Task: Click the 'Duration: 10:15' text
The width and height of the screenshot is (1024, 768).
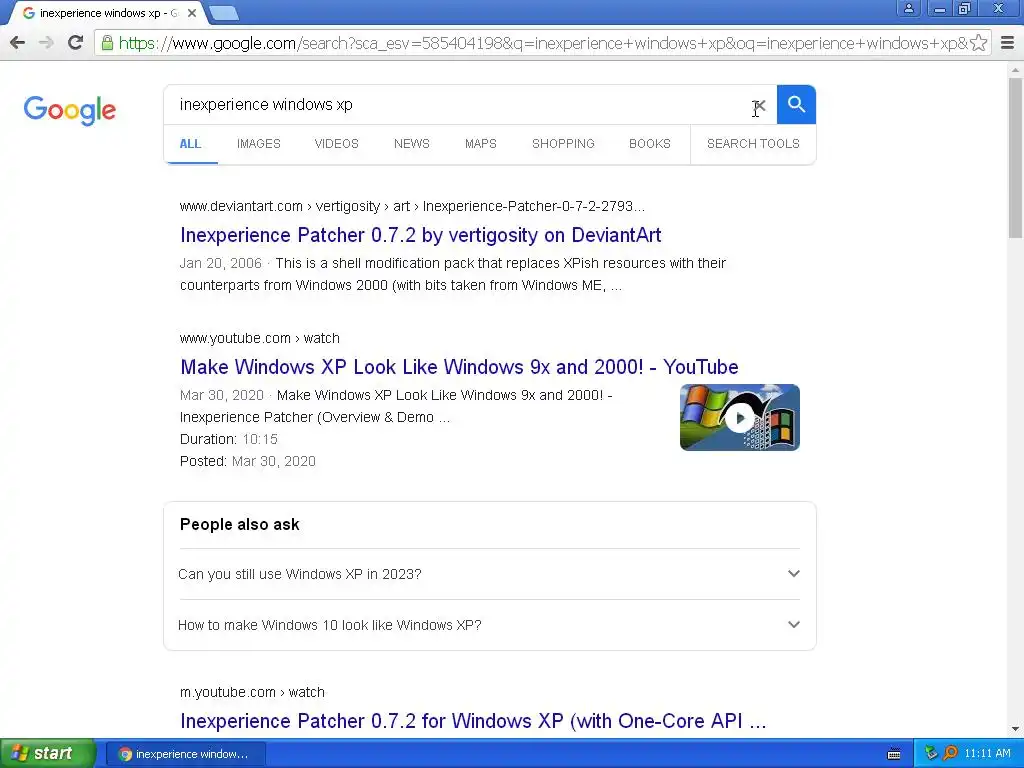Action: (x=229, y=439)
